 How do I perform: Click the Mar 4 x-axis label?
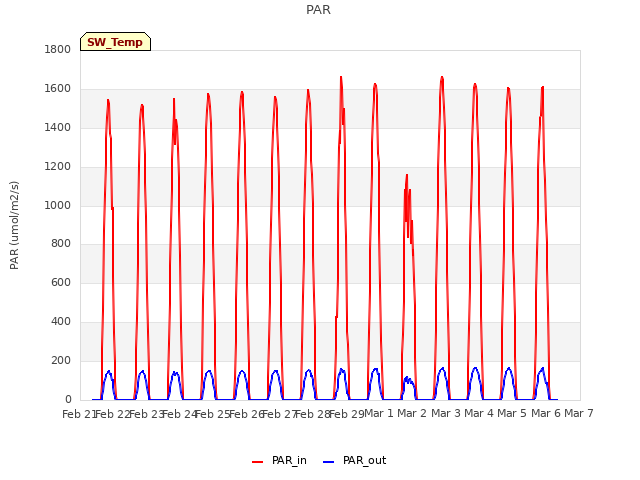(479, 413)
